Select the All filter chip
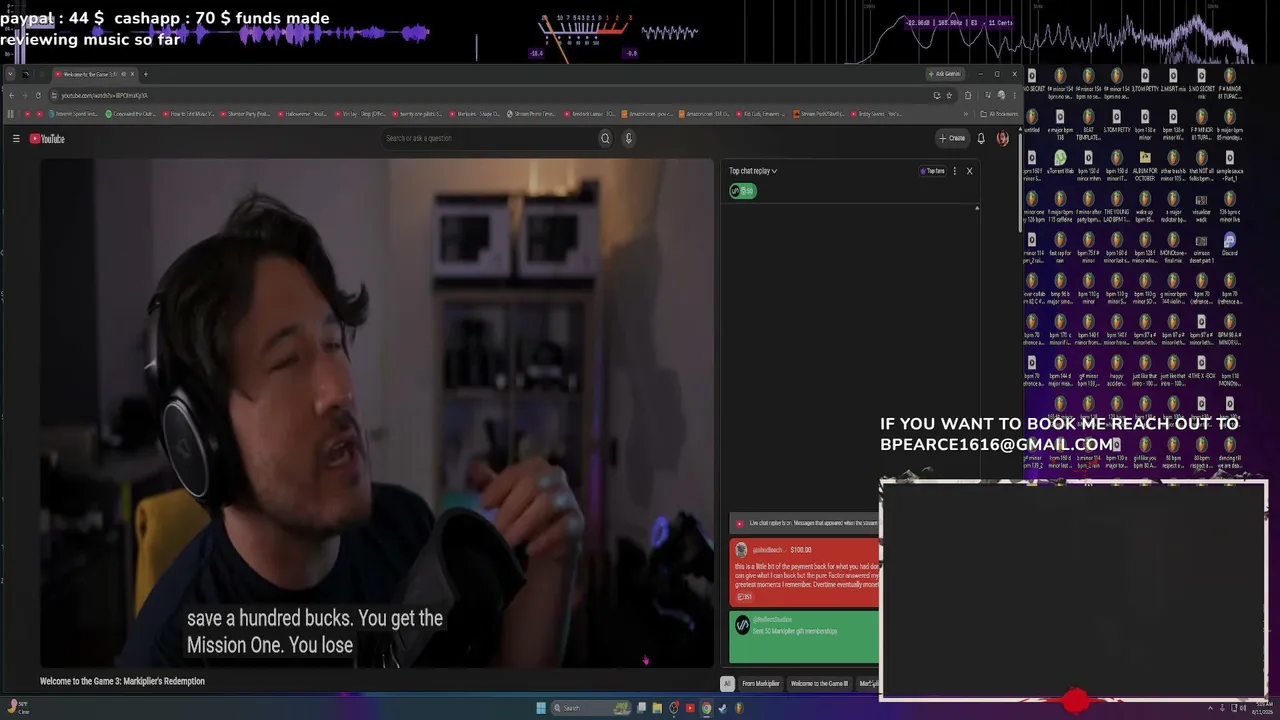The height and width of the screenshot is (720, 1280). click(727, 684)
